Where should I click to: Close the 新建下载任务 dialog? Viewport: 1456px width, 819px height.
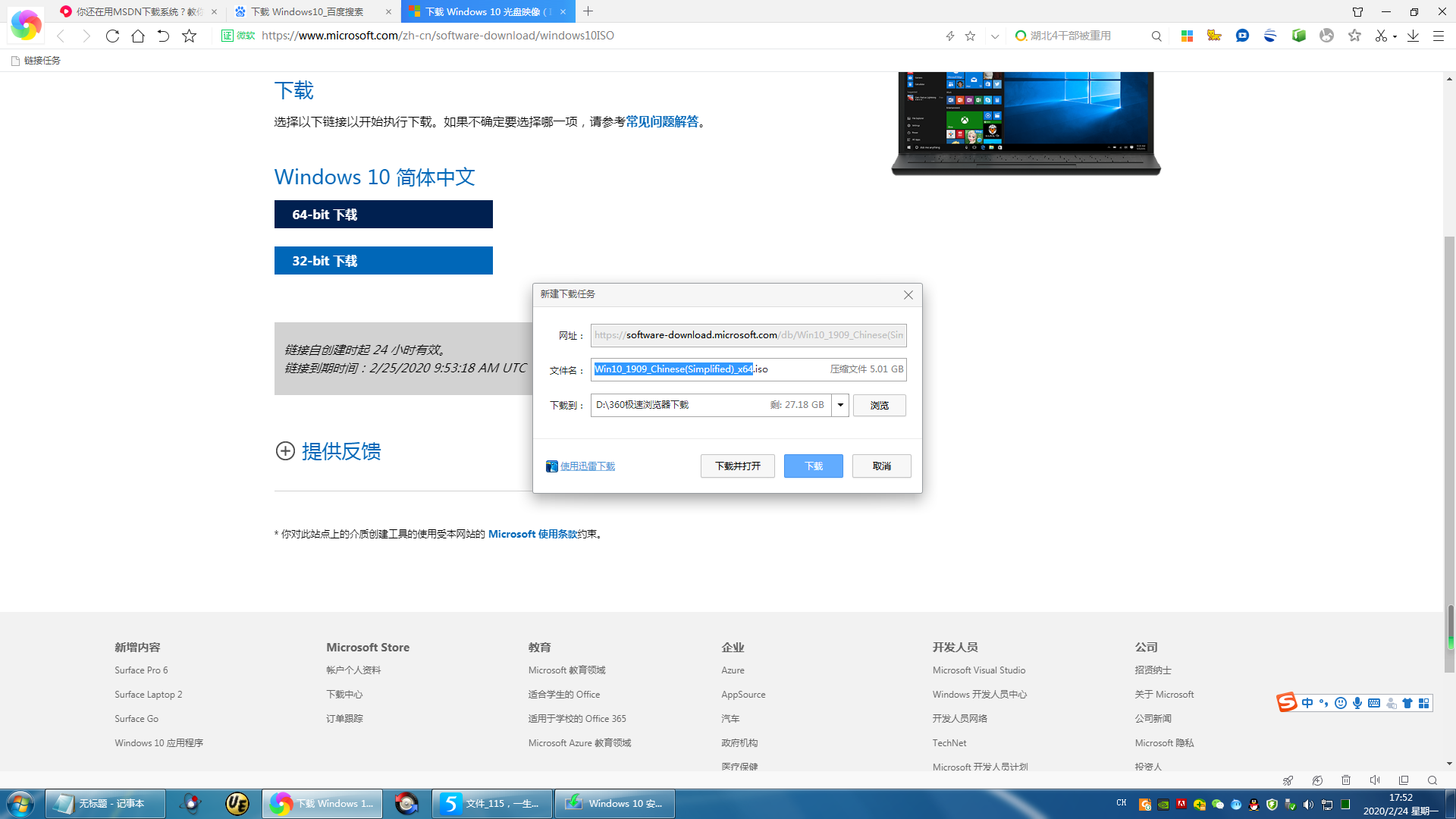tap(908, 295)
